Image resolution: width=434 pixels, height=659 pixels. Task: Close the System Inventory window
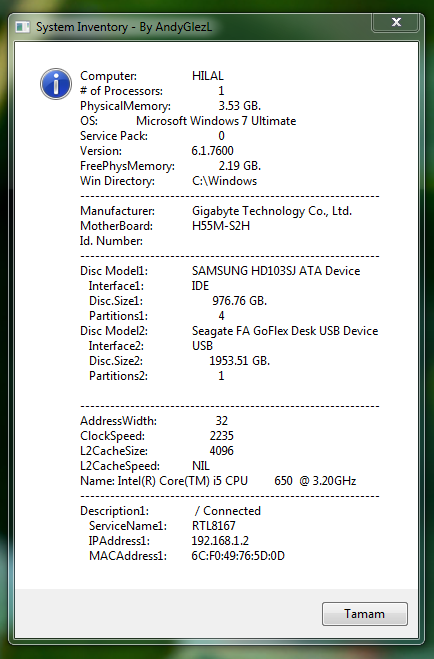point(396,23)
